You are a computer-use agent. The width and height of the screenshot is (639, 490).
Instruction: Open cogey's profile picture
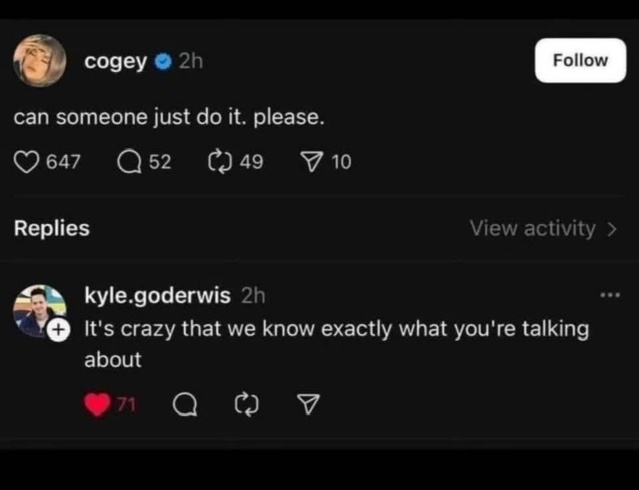[39, 61]
